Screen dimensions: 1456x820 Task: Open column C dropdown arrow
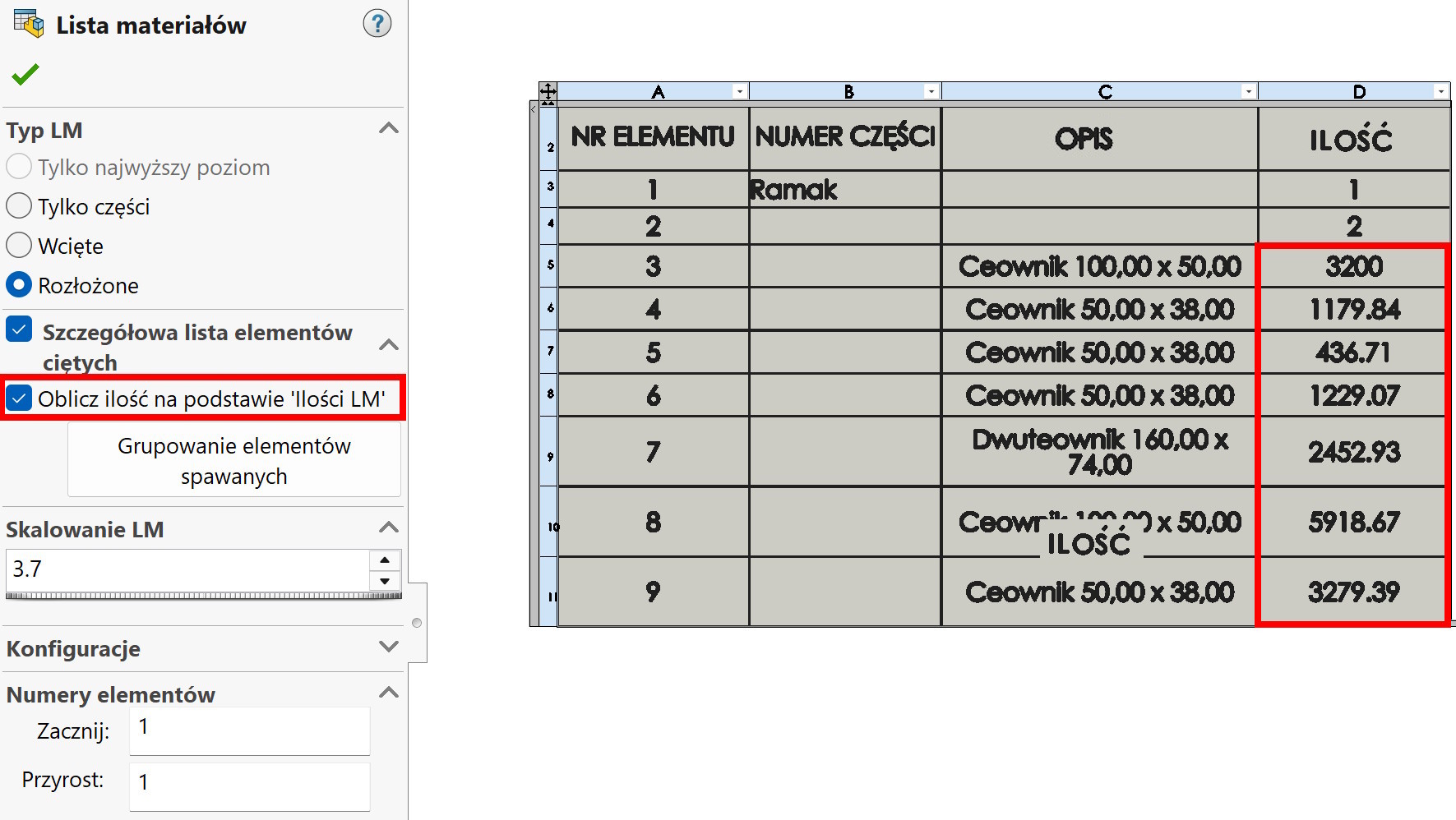coord(1249,92)
